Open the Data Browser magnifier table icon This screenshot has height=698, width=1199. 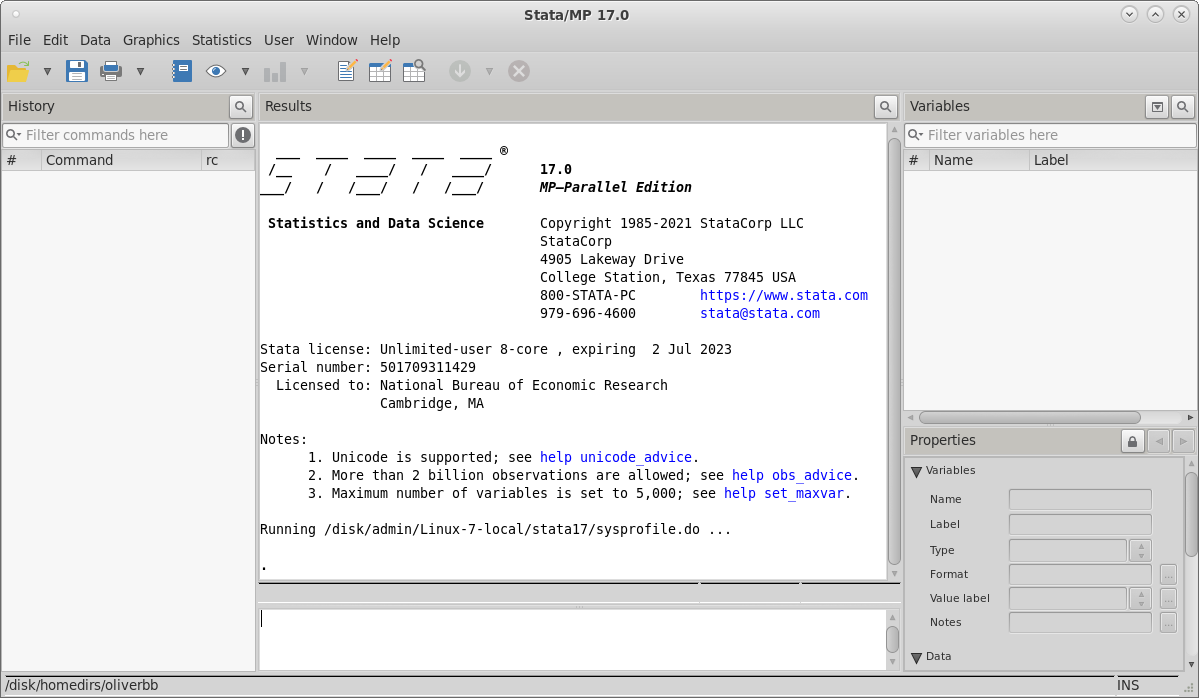tap(414, 71)
